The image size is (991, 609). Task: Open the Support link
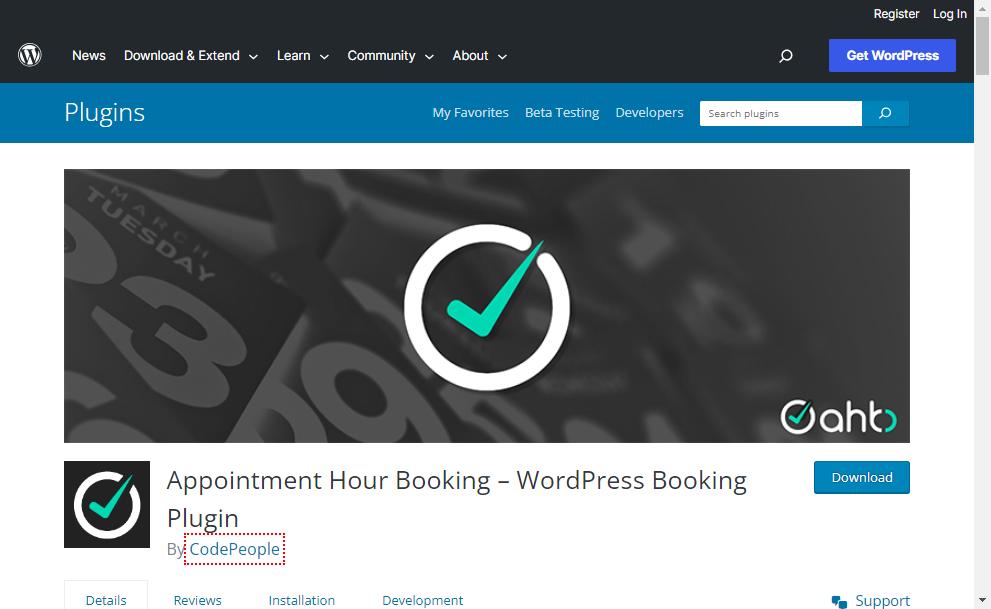point(882,600)
